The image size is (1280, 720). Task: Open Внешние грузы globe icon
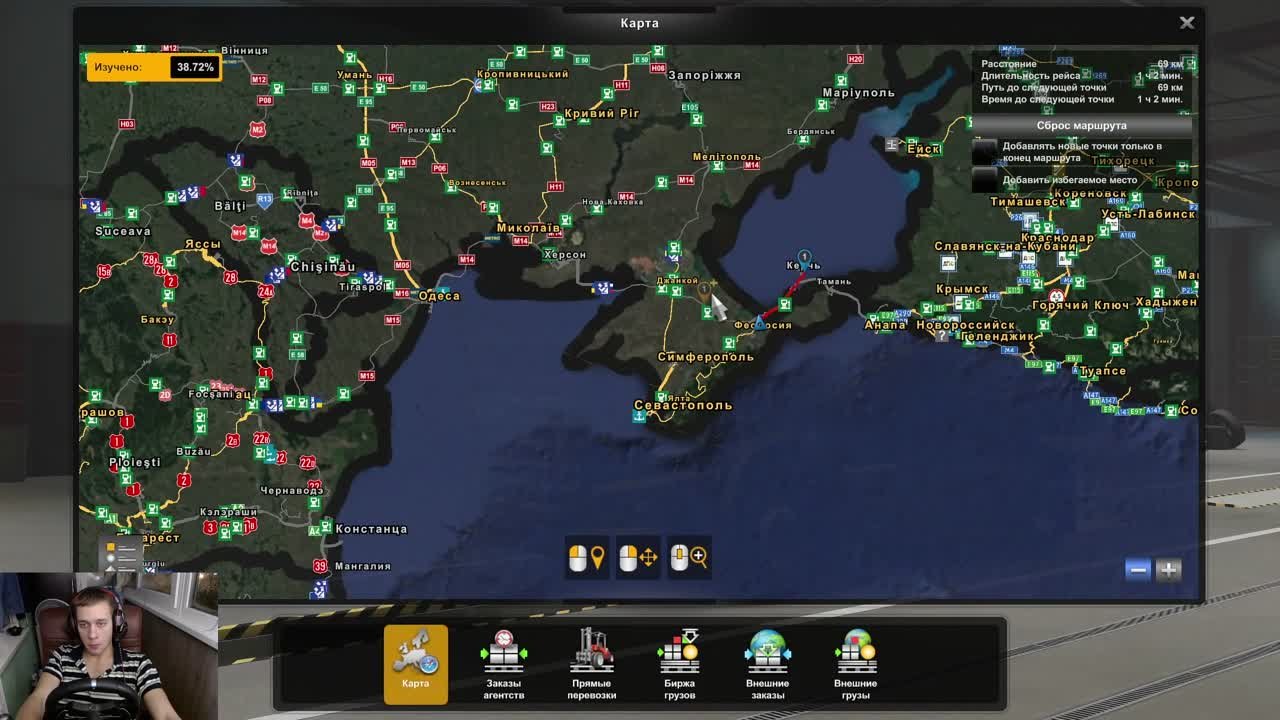click(855, 663)
